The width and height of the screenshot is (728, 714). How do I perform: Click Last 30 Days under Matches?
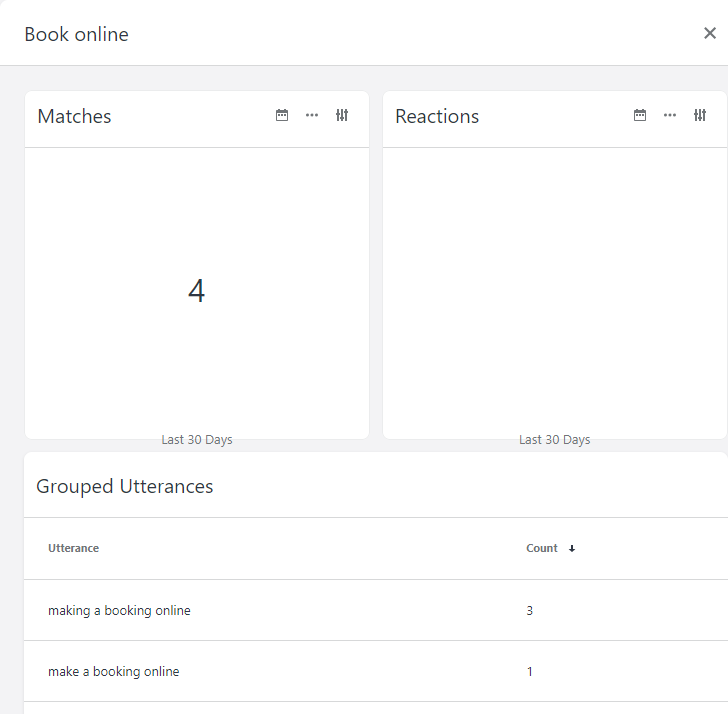tap(197, 440)
